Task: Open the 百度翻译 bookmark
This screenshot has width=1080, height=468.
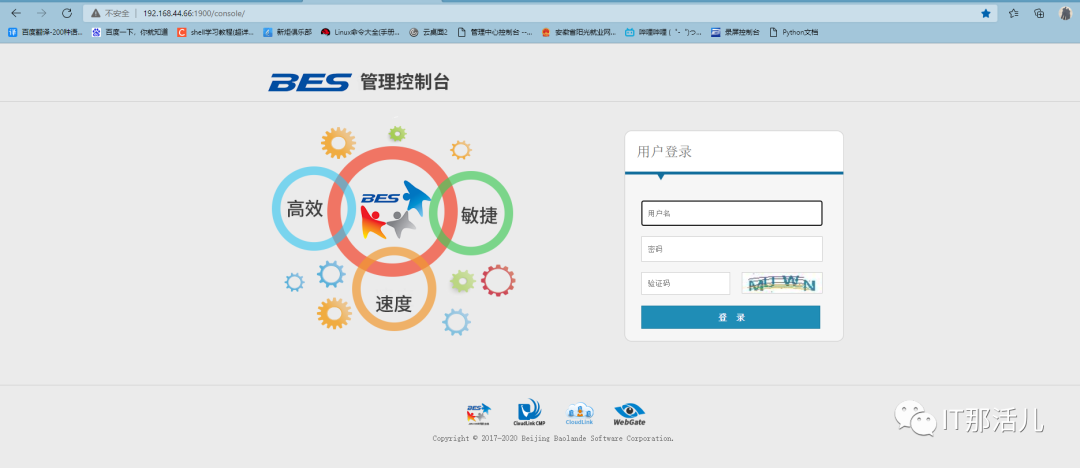Action: click(45, 32)
